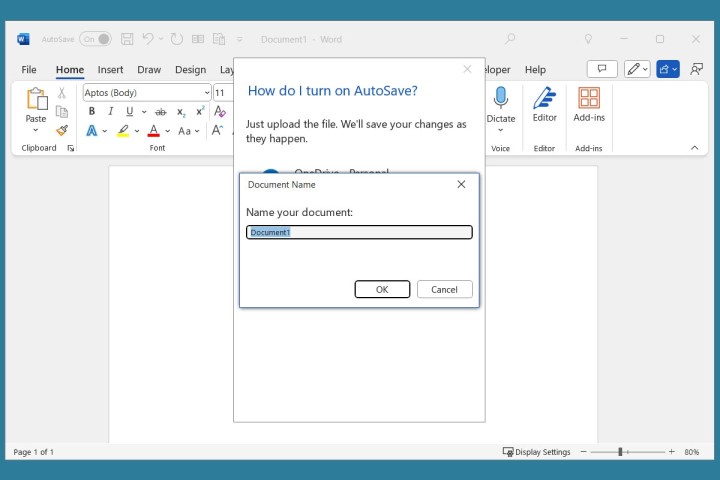The width and height of the screenshot is (720, 480).
Task: Expand the Aptos (Body) font dropdown
Action: coord(206,93)
